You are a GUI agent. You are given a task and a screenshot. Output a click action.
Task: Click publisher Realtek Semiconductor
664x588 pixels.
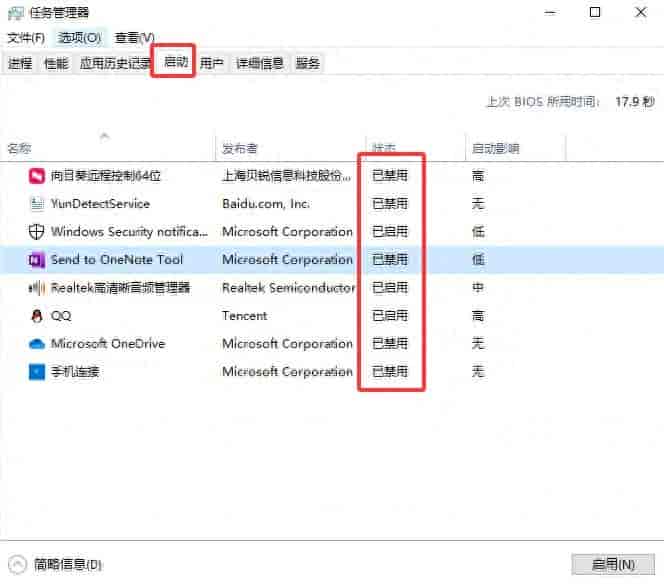click(289, 288)
